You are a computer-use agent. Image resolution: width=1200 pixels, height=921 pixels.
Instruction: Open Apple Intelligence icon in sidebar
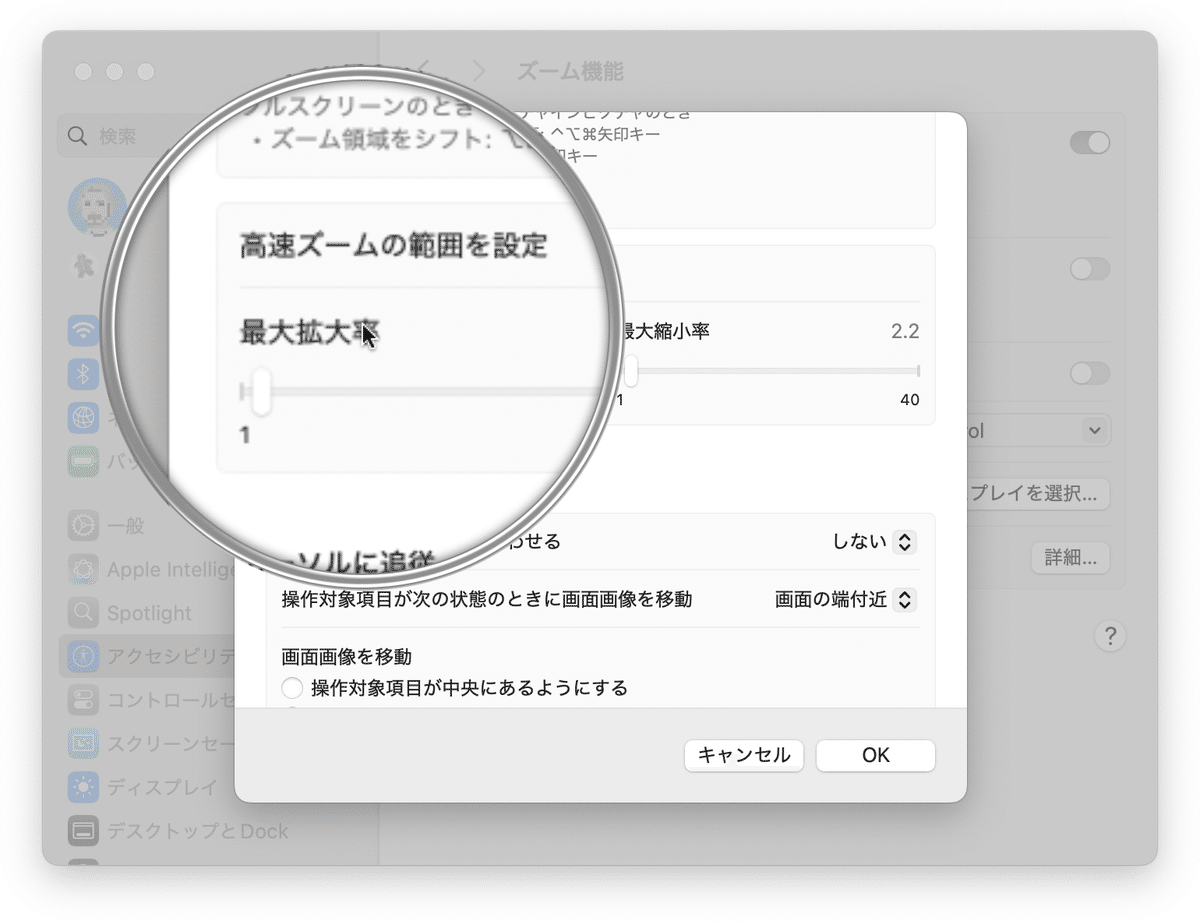click(83, 570)
